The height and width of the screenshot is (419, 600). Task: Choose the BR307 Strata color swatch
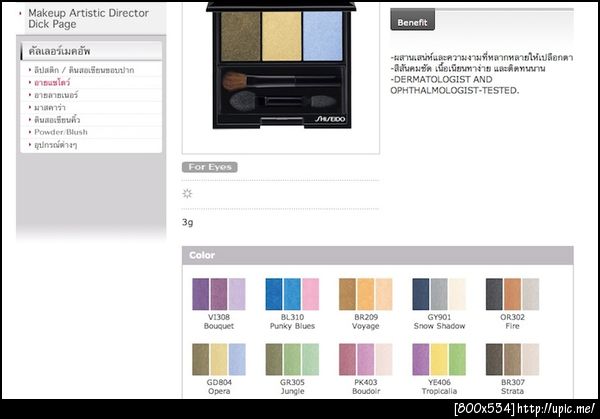click(x=512, y=359)
